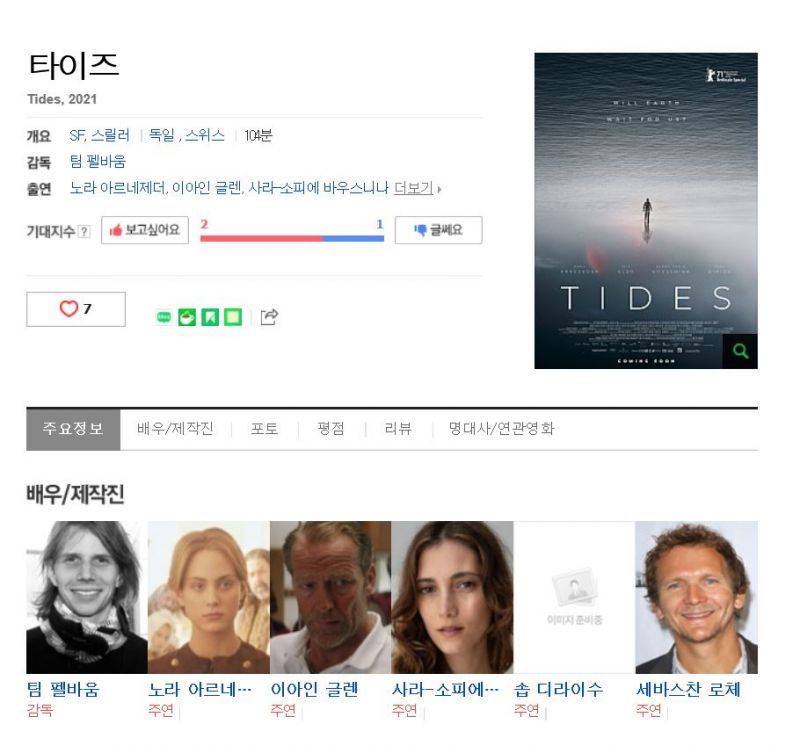Enlarge poster with magnifier icon

coord(740,351)
